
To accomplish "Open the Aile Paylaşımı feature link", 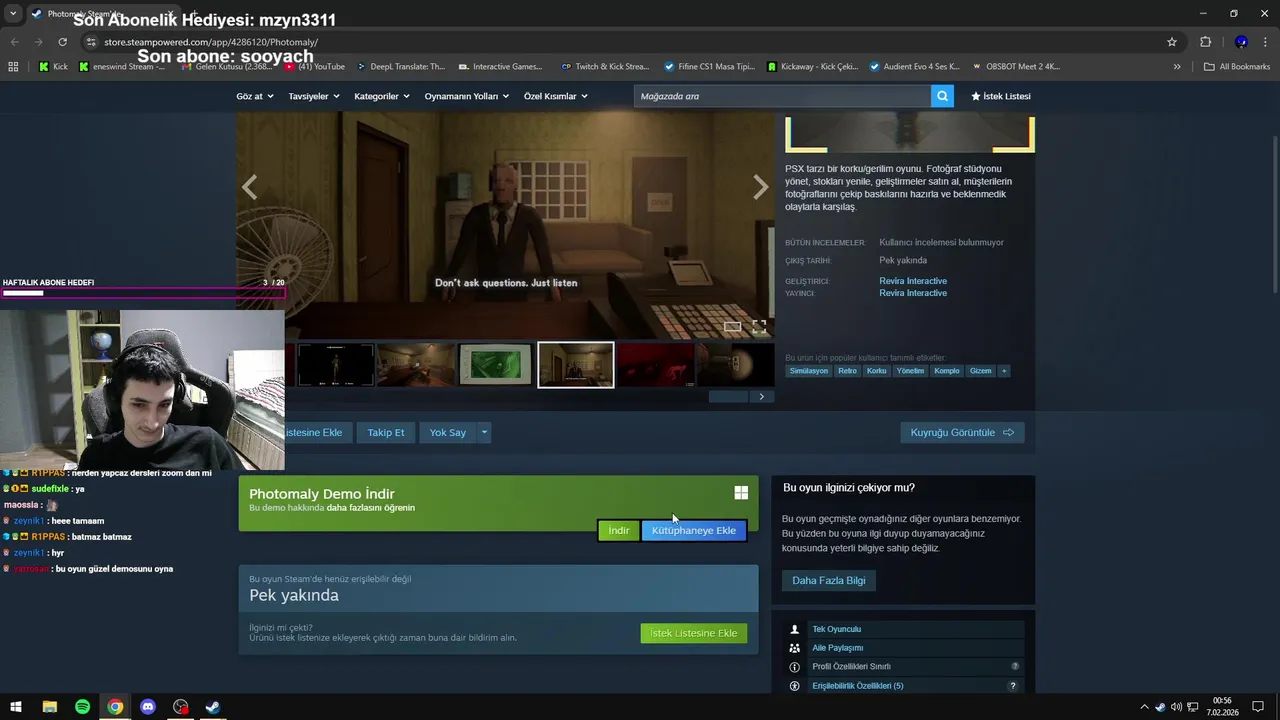I will [x=838, y=648].
